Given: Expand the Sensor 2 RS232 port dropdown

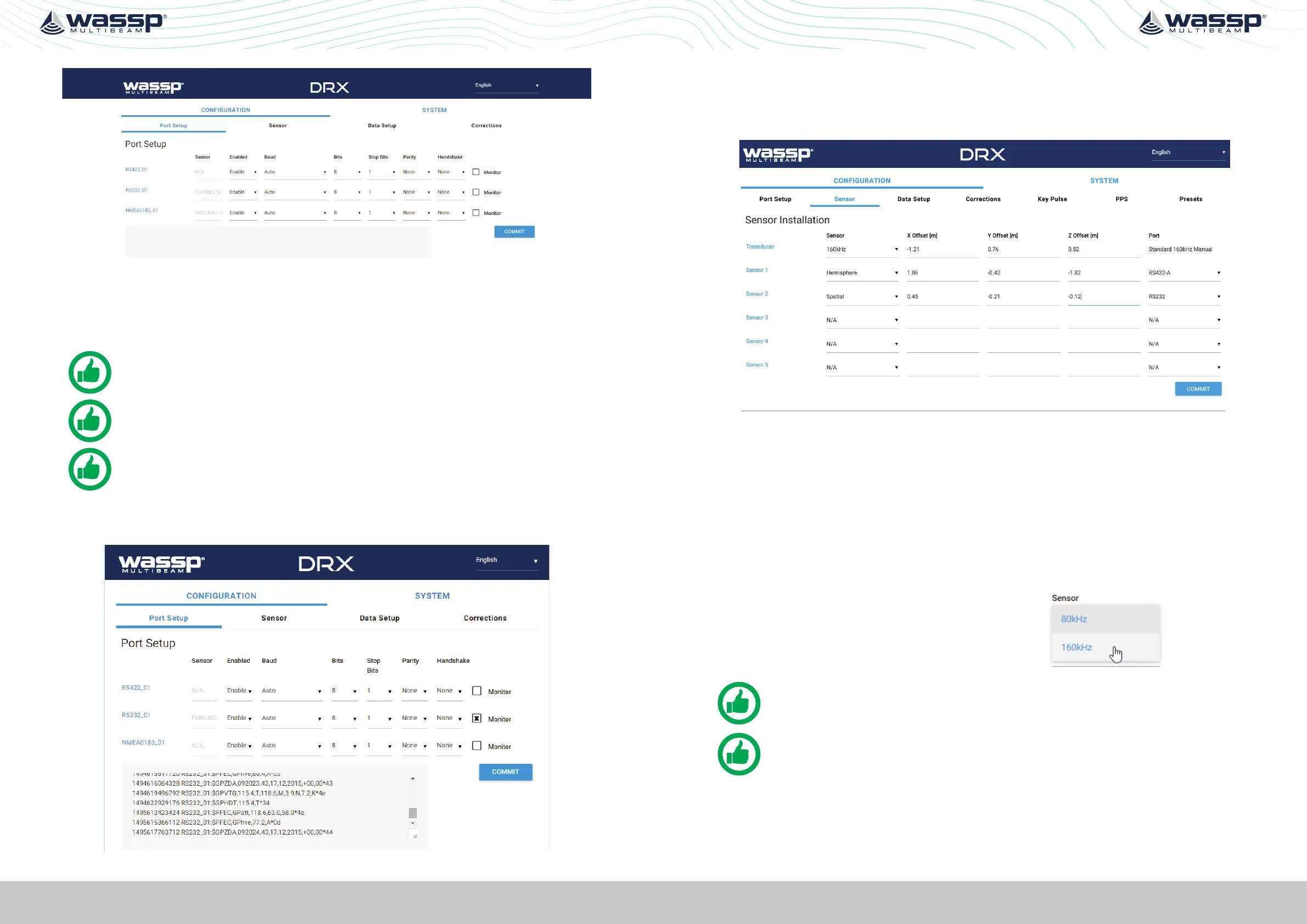Looking at the screenshot, I should tap(1184, 297).
